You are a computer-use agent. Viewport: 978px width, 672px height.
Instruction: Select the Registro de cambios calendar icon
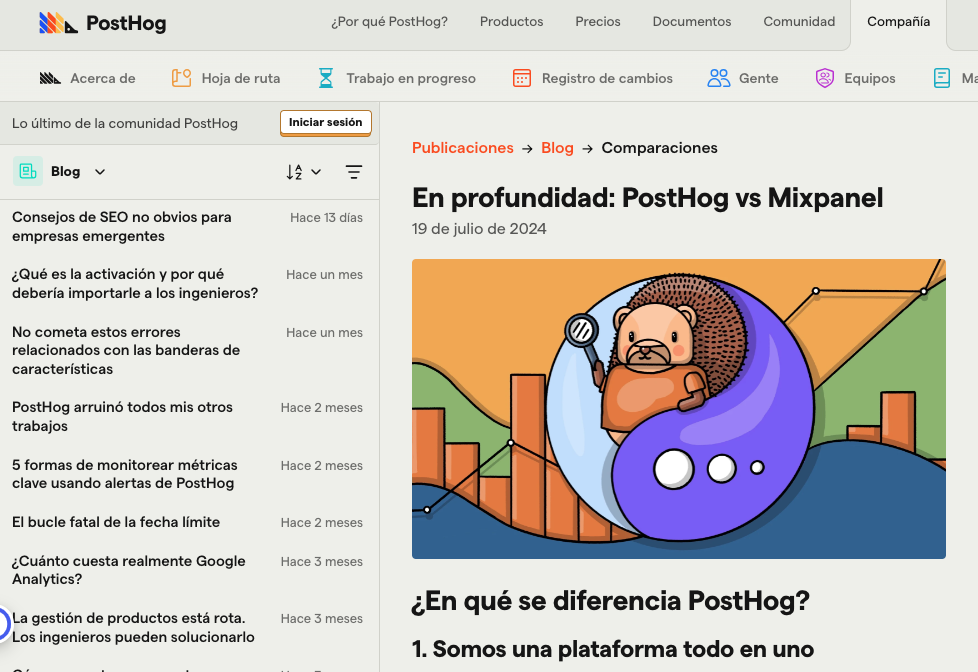click(x=522, y=76)
